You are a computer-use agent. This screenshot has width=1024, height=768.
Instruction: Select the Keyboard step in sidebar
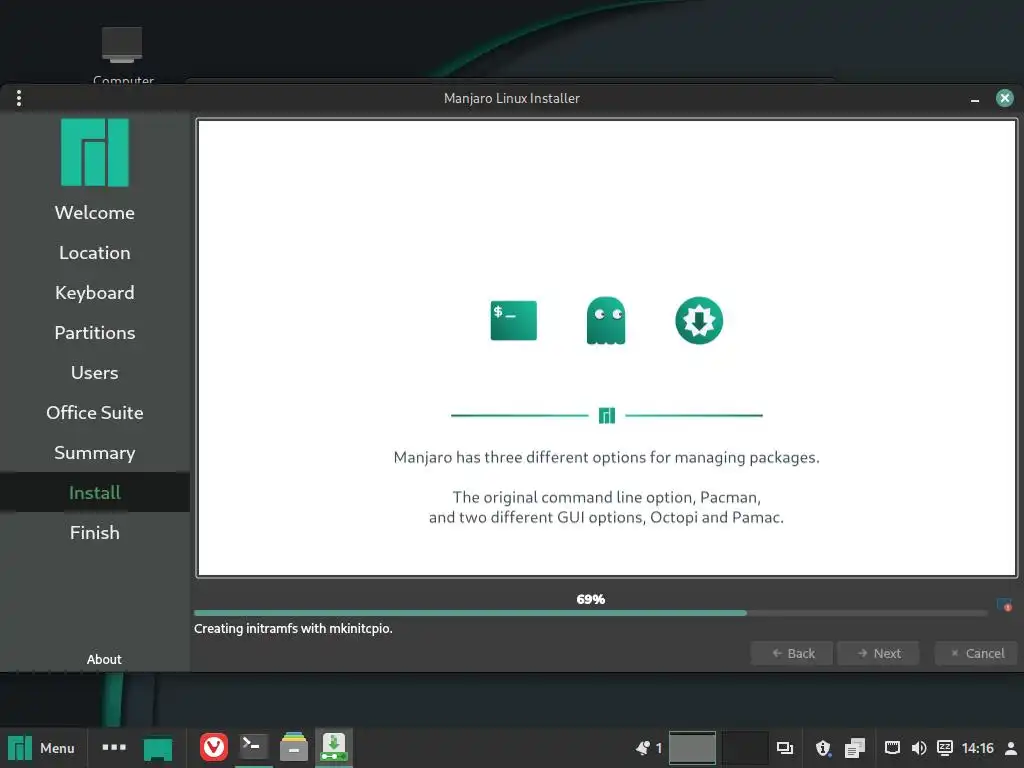tap(95, 293)
